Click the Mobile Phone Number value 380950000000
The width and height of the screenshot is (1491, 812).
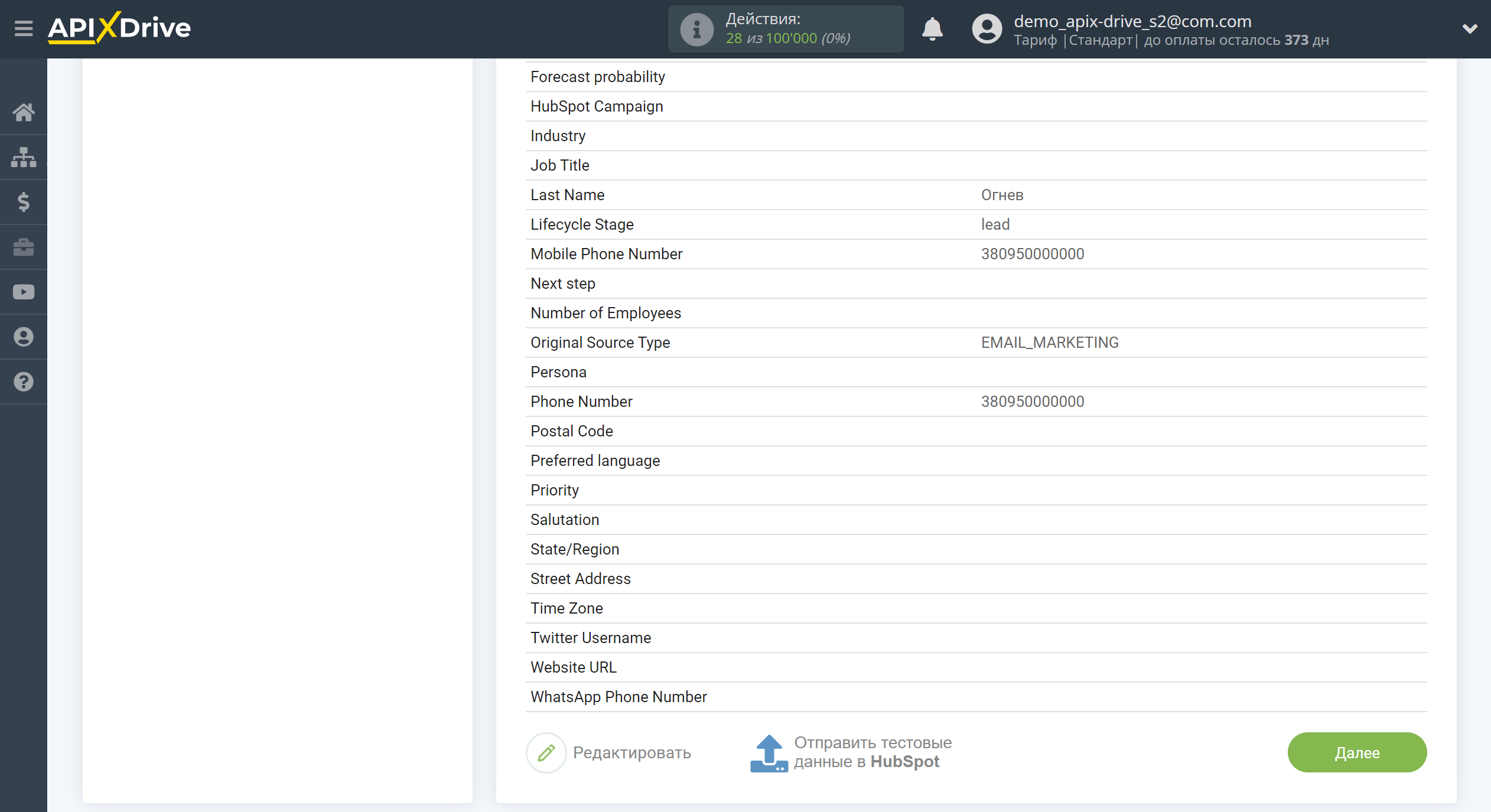tap(1033, 254)
